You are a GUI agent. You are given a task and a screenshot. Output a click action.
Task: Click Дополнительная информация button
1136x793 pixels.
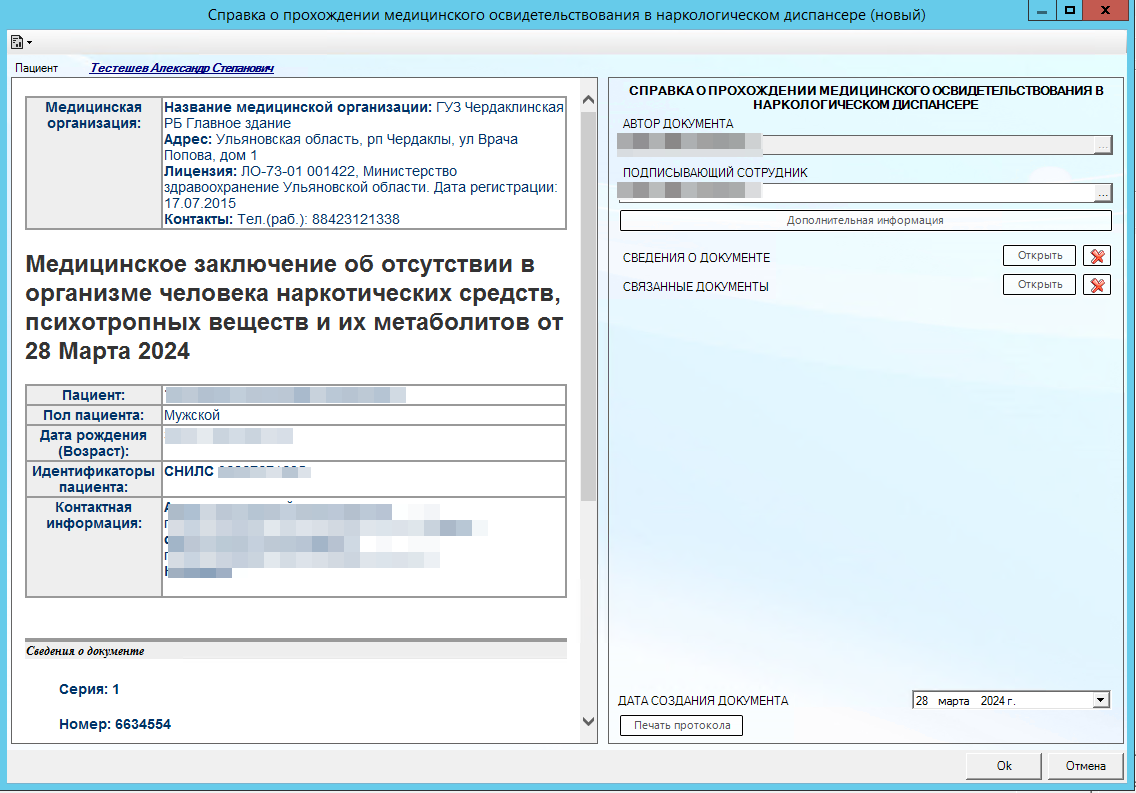[865, 220]
